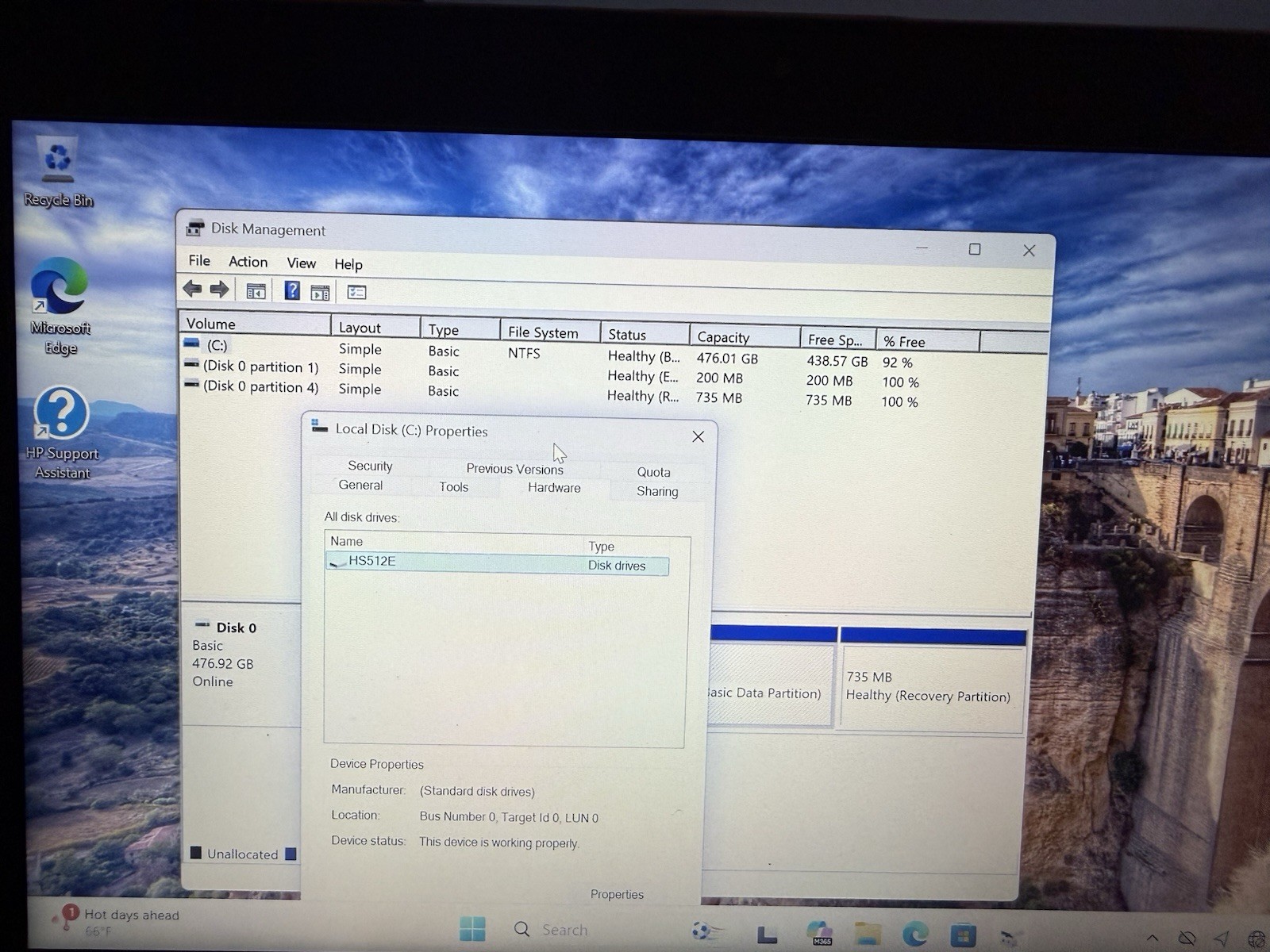Sort by the Volume column header
Viewport: 1270px width, 952px height.
(255, 324)
